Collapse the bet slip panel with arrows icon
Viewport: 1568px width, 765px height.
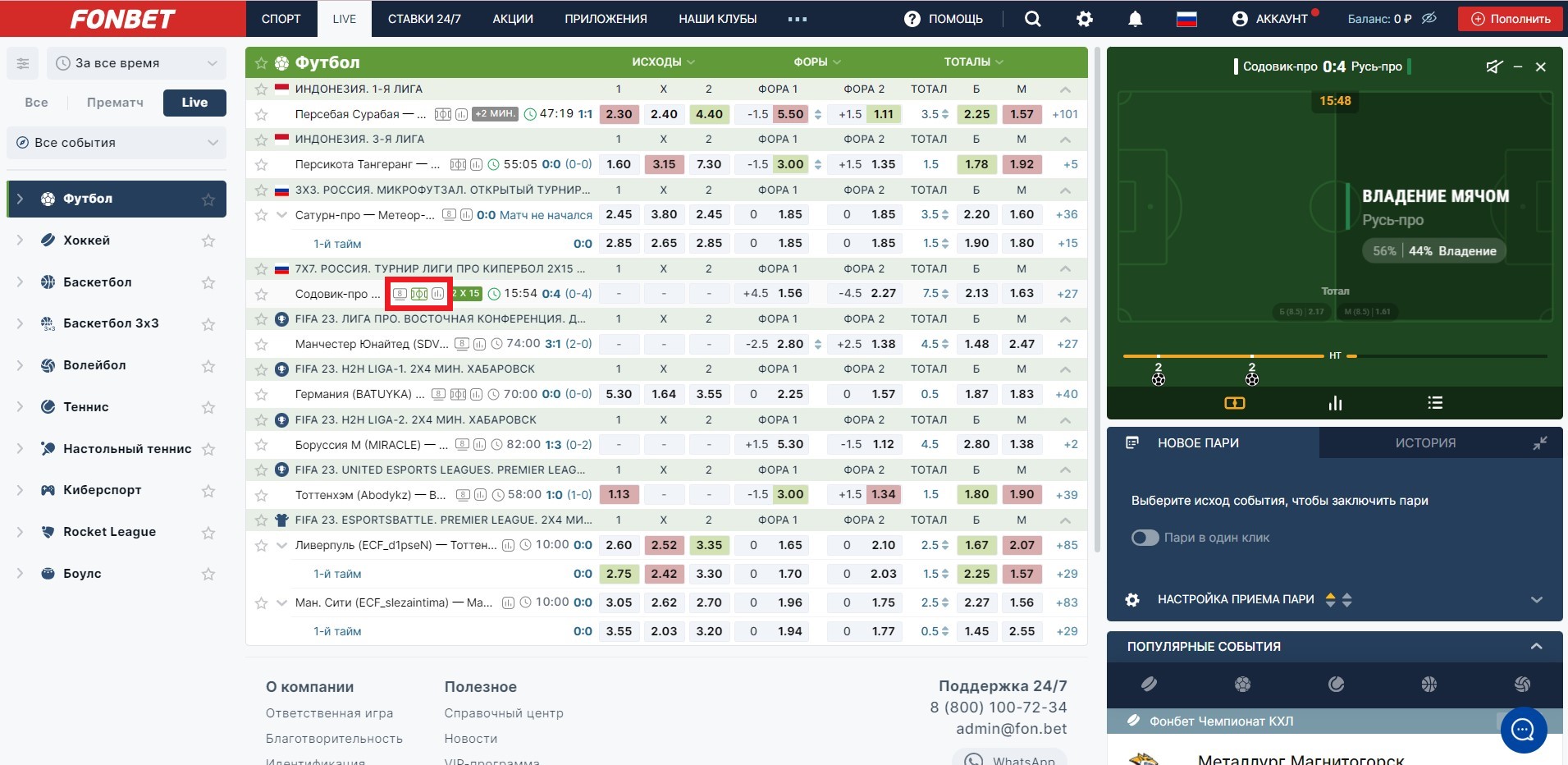pyautogui.click(x=1540, y=443)
